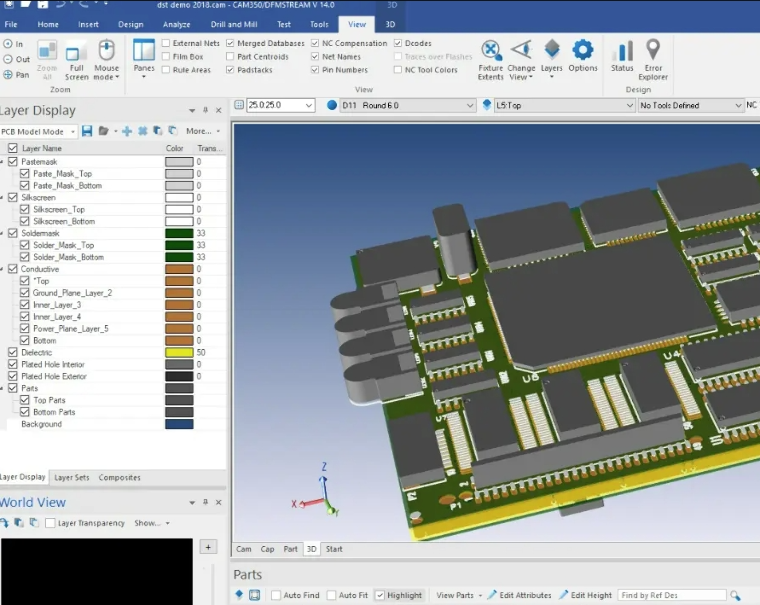Click the Edit Attributes button
Image resolution: width=760 pixels, height=605 pixels.
coord(519,595)
